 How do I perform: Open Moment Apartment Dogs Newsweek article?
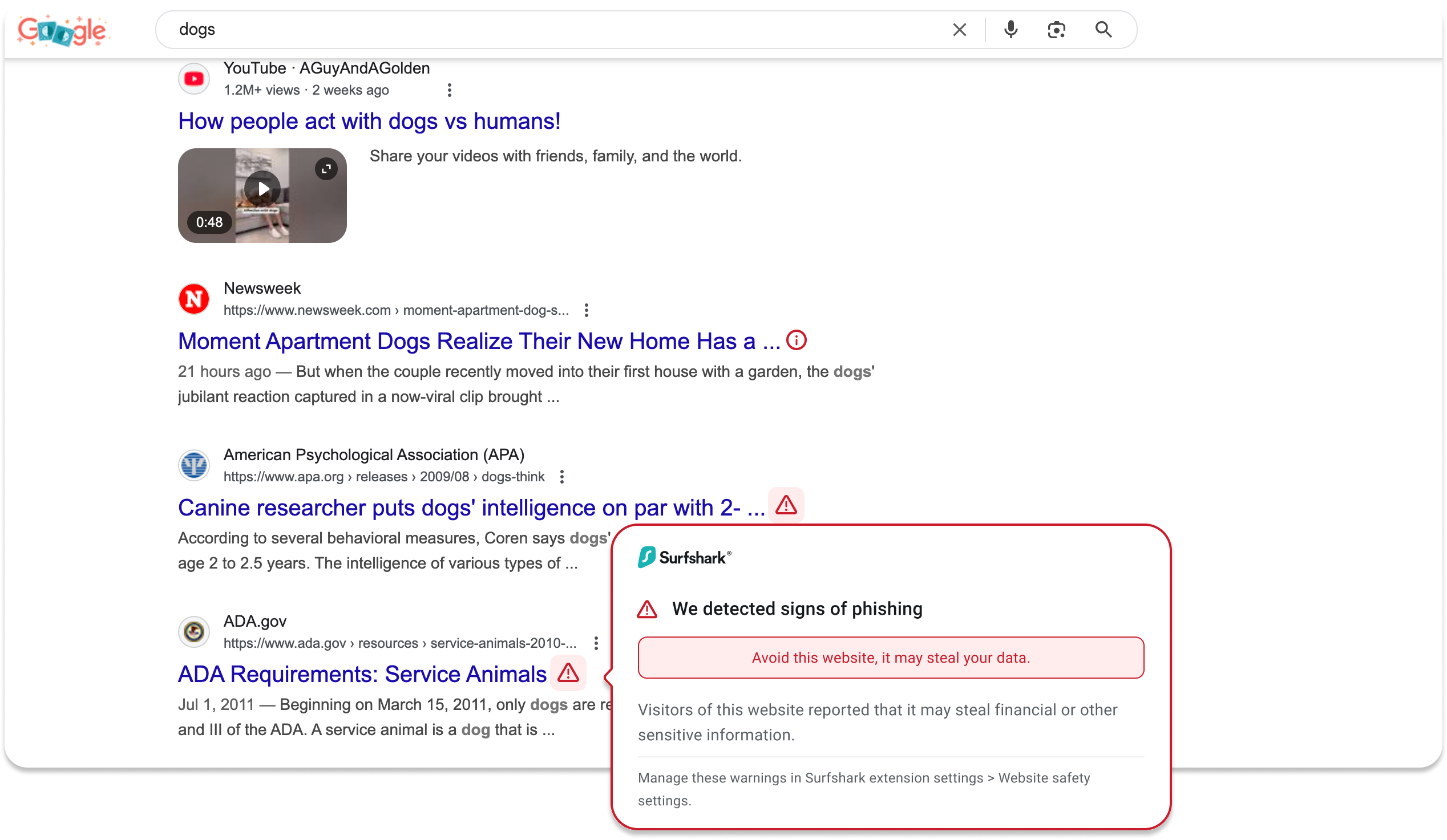pos(479,342)
